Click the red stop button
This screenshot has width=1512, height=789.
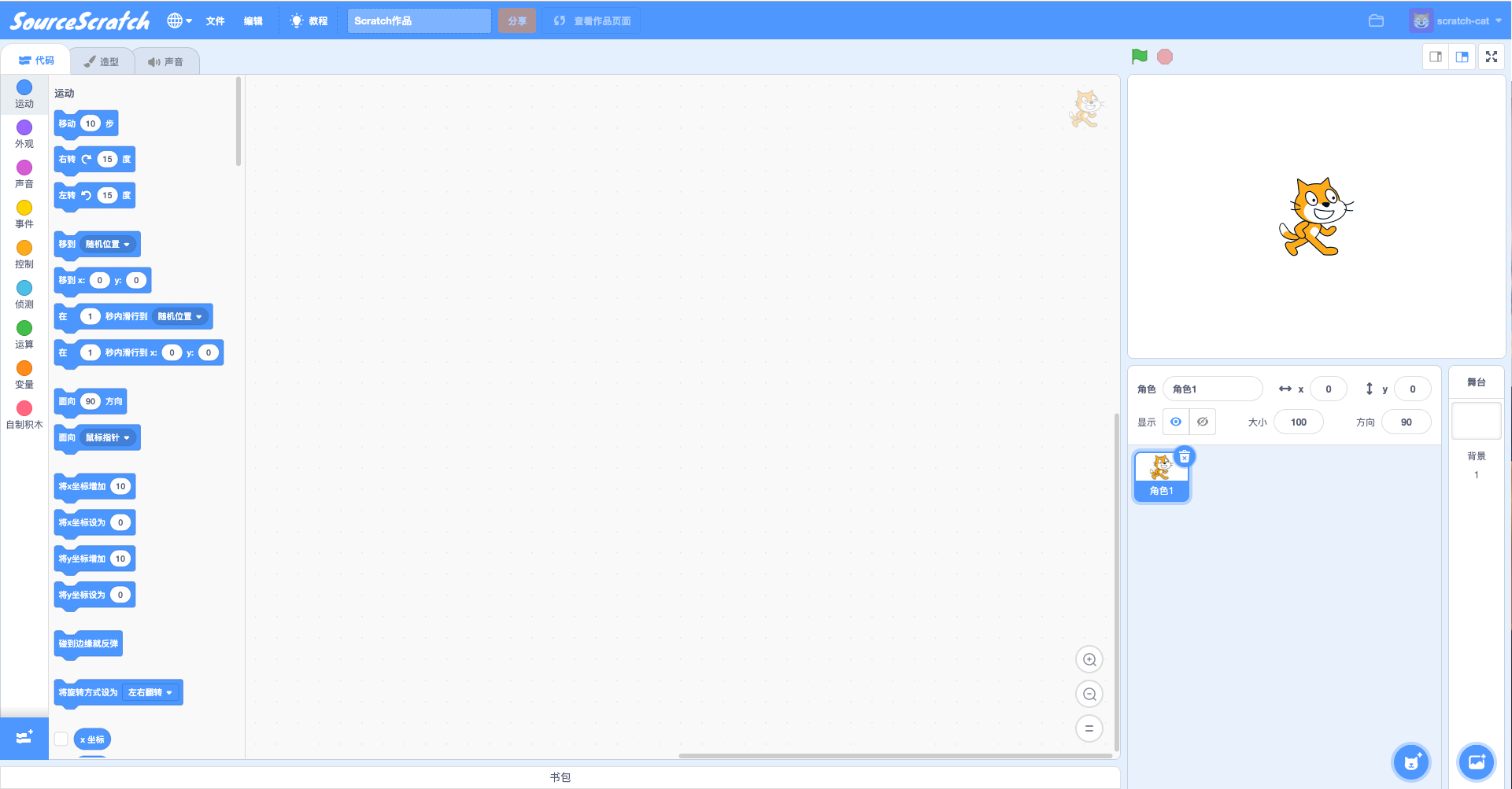click(1164, 56)
